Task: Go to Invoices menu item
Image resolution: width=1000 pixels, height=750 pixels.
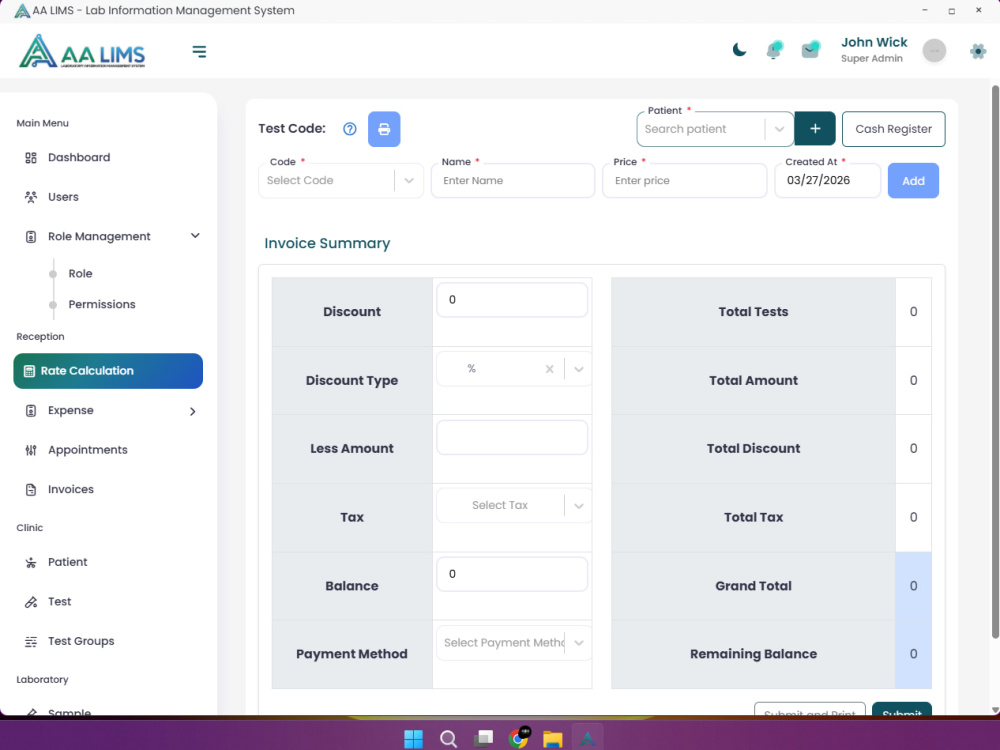Action: tap(71, 490)
